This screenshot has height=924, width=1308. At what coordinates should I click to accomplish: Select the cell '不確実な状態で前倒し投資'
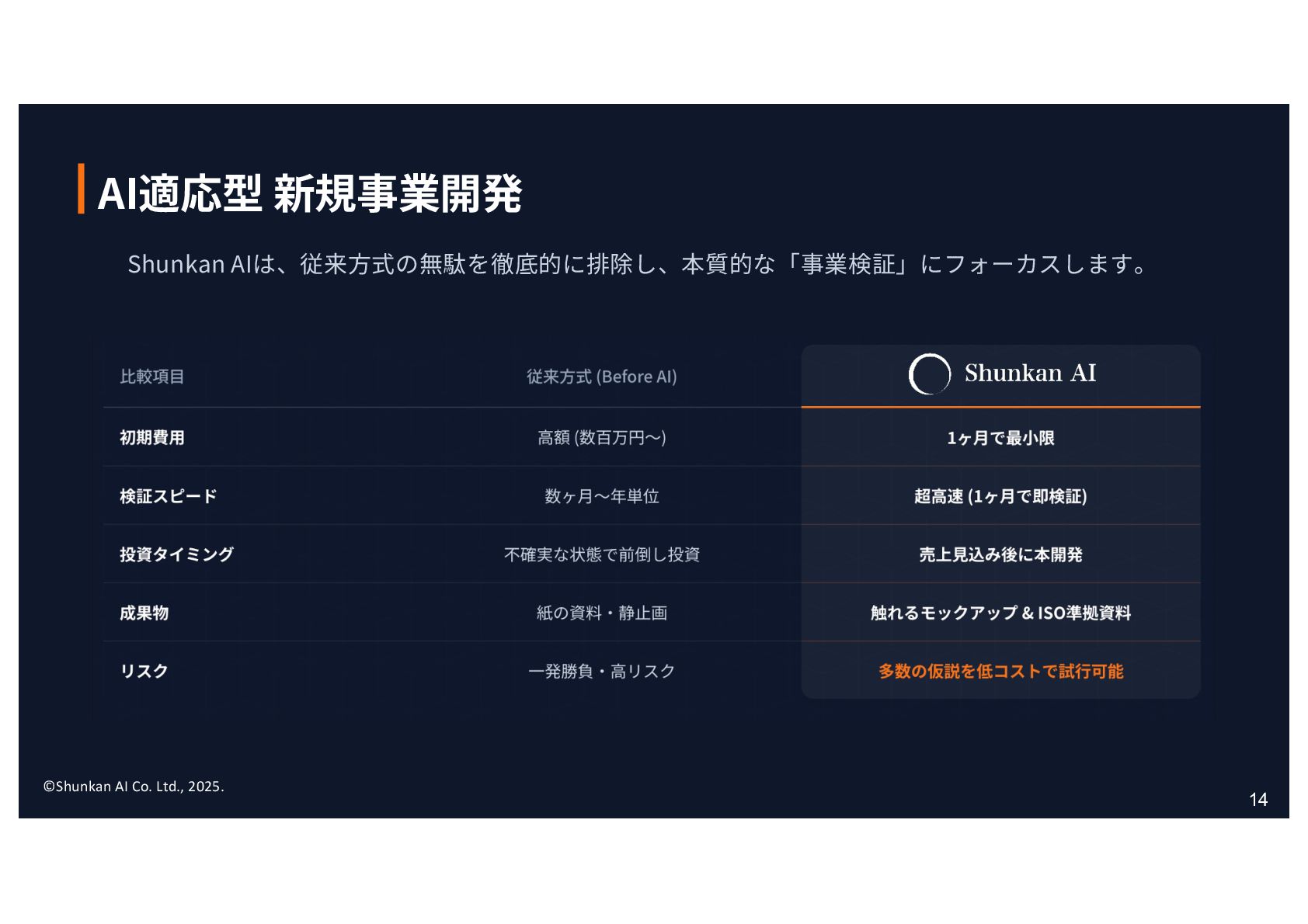(x=602, y=554)
